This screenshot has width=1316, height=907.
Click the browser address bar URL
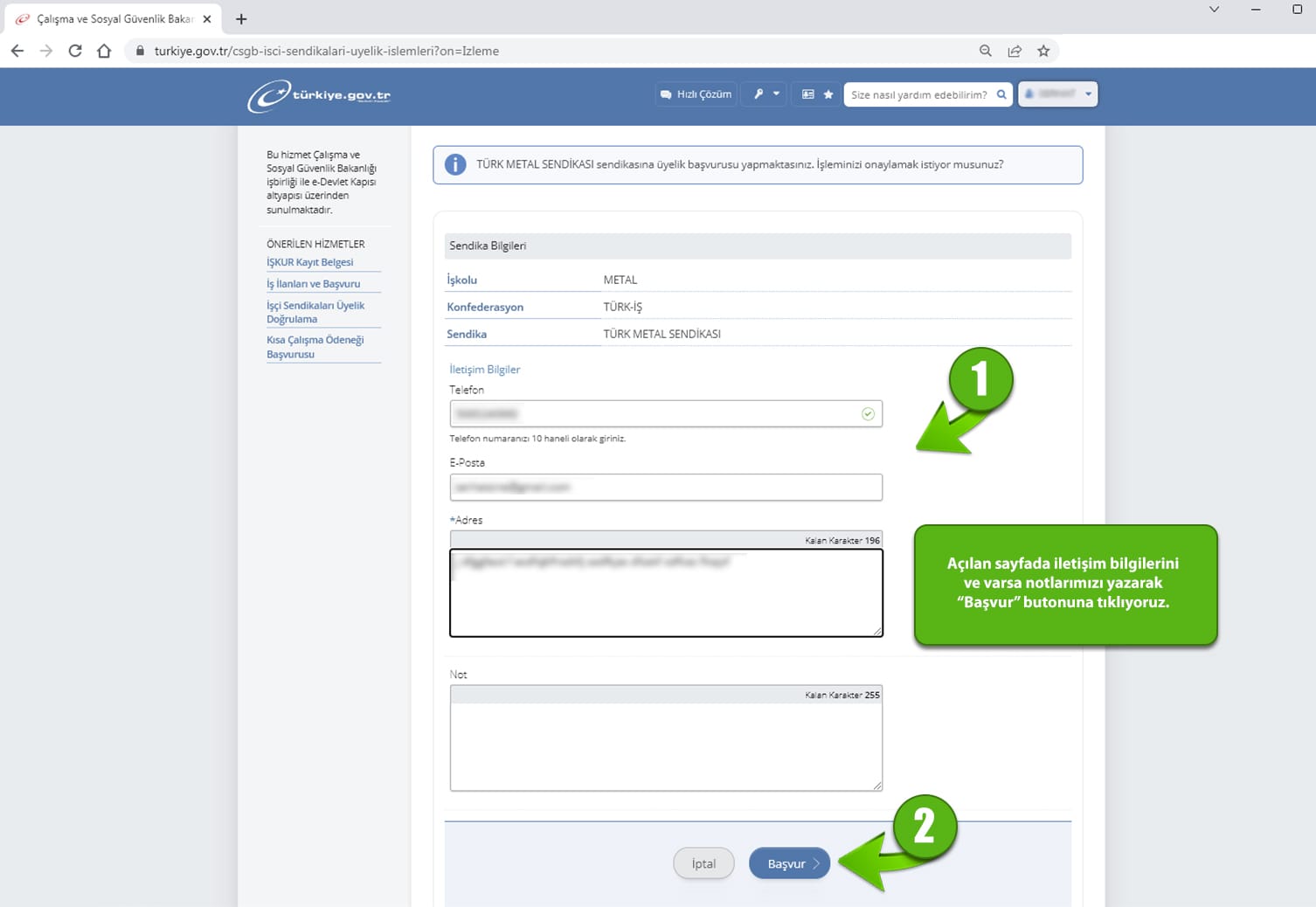coord(327,51)
